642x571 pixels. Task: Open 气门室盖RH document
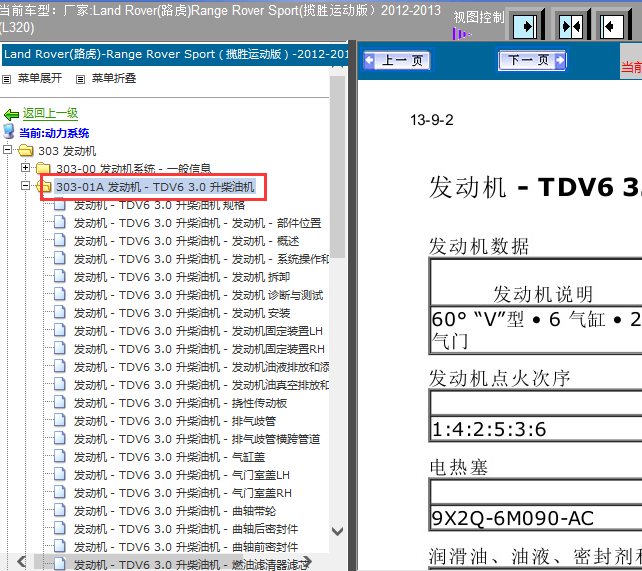coord(183,493)
